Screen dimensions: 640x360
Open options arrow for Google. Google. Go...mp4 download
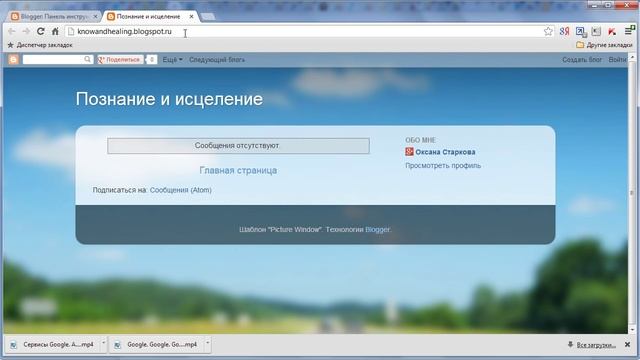pos(207,344)
